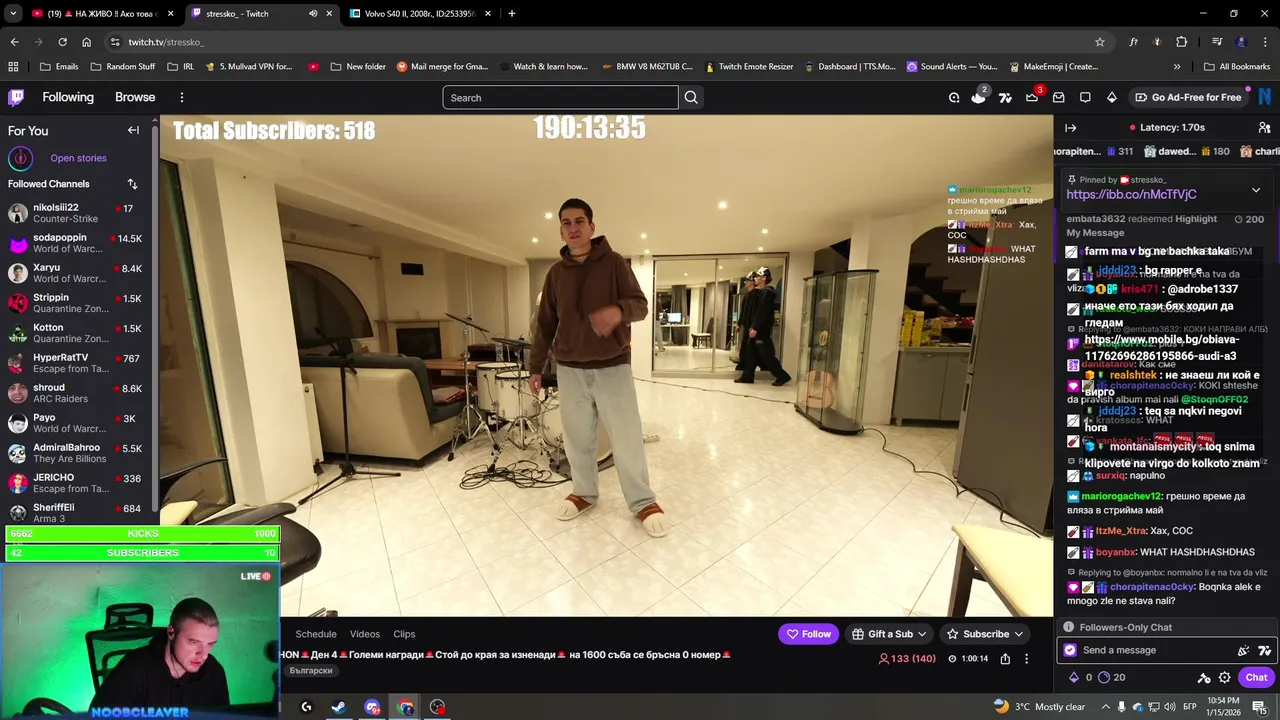Open Steam from the taskbar

click(339, 707)
